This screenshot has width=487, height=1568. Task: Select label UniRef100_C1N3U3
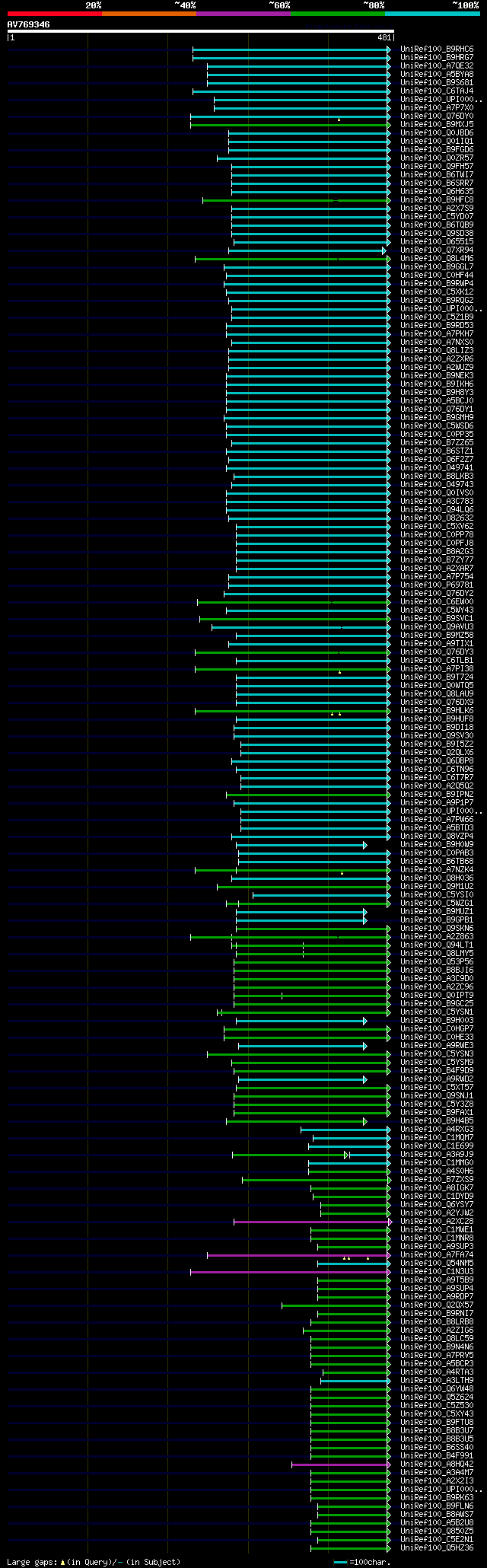pyautogui.click(x=437, y=1272)
